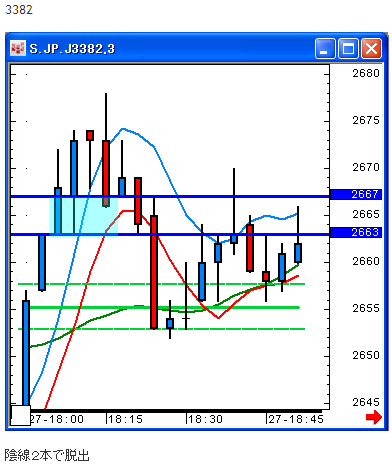Click the 2670 price axis label
Image resolution: width=392 pixels, height=469 pixels.
[x=366, y=167]
